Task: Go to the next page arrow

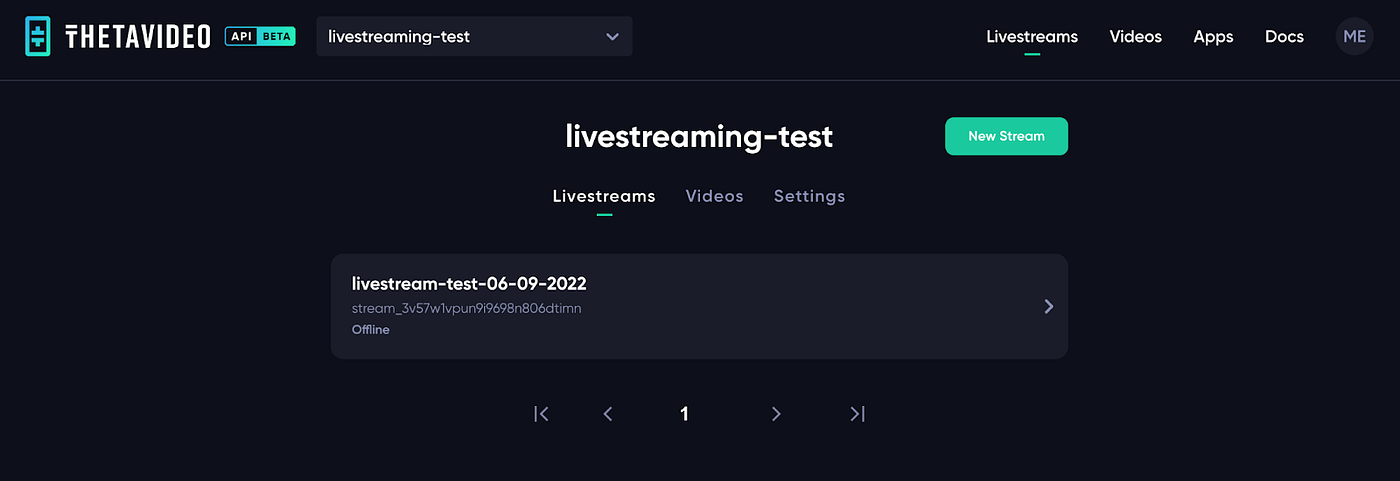Action: tap(776, 414)
